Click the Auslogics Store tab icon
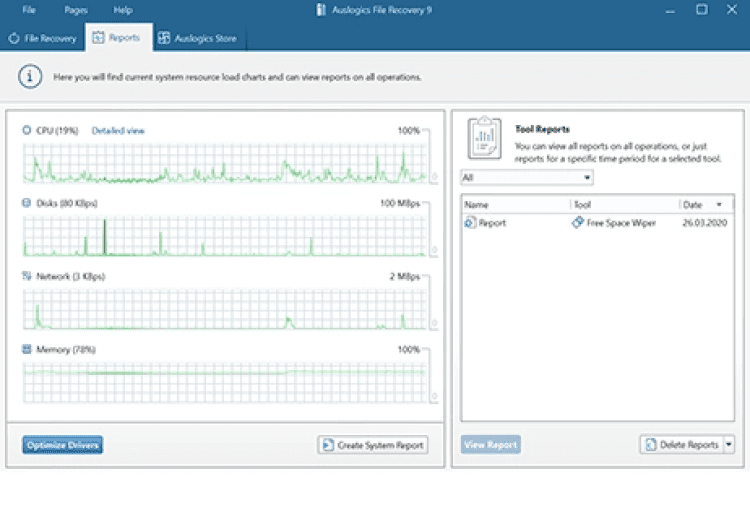Viewport: 750px width, 508px height. [164, 38]
